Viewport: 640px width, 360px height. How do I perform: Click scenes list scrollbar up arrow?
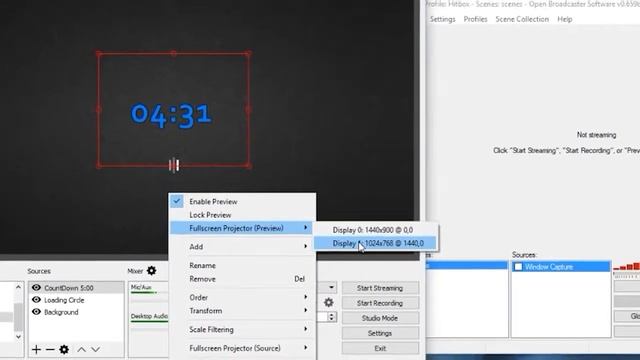pos(18,287)
